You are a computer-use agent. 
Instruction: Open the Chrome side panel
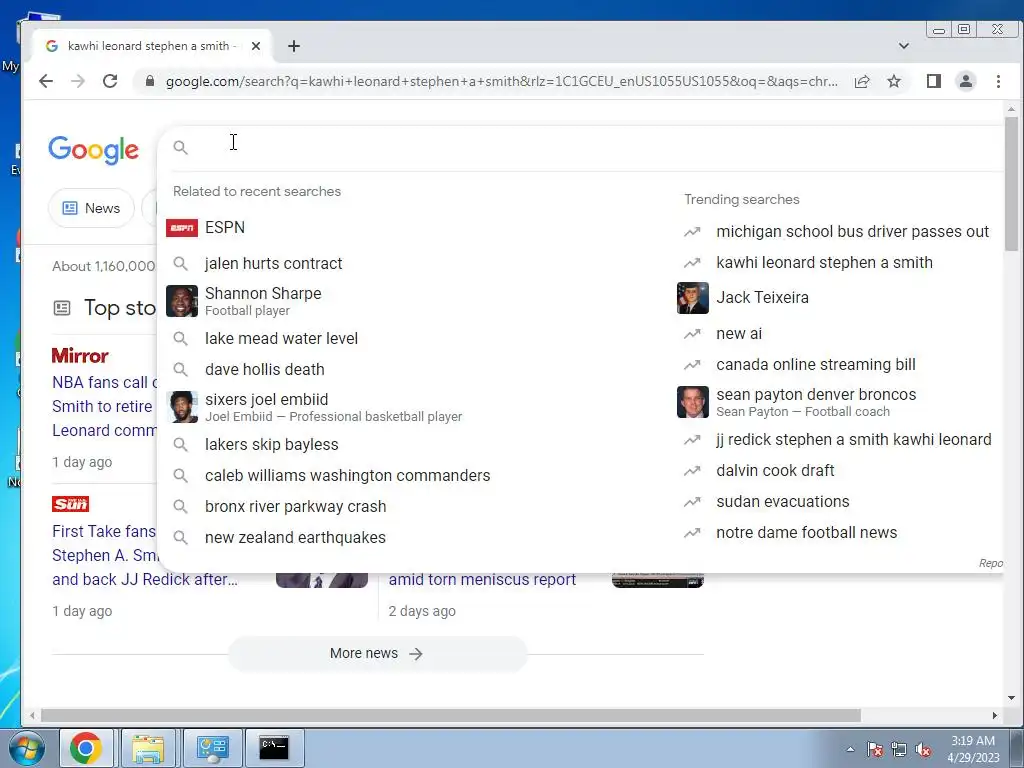(x=933, y=81)
